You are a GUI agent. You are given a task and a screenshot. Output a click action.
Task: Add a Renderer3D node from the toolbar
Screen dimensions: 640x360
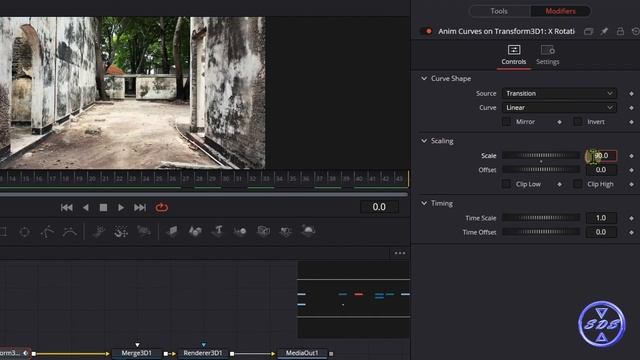pos(308,231)
